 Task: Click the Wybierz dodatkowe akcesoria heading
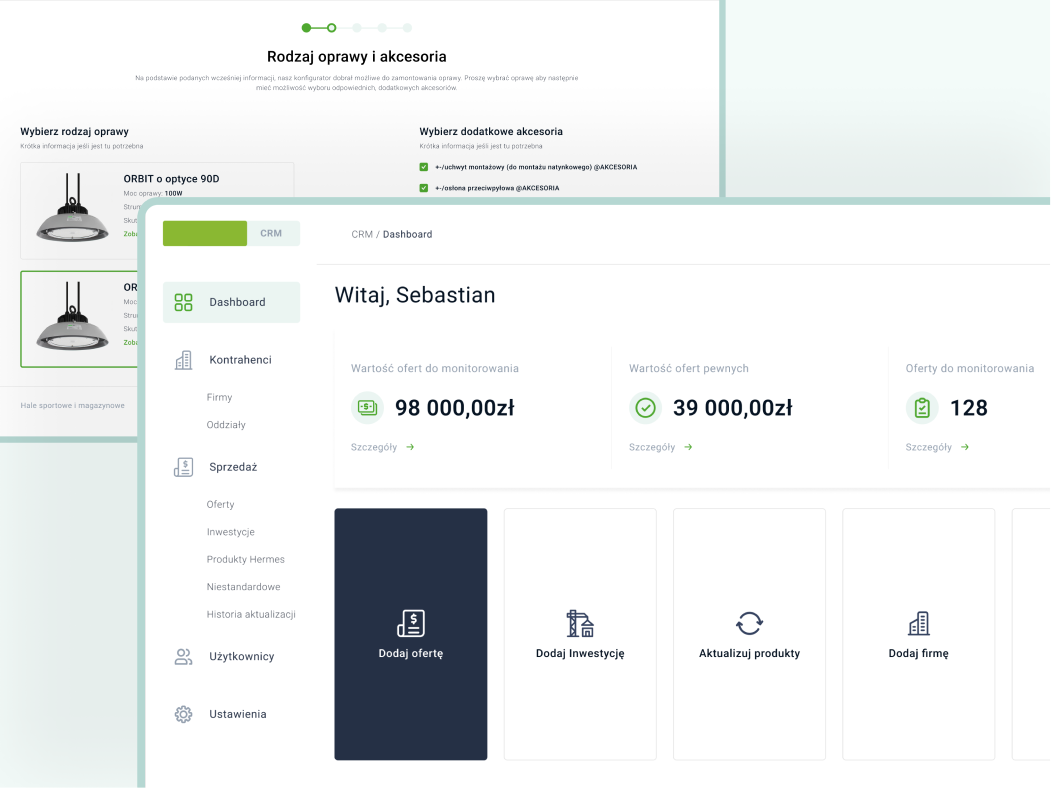coord(491,131)
